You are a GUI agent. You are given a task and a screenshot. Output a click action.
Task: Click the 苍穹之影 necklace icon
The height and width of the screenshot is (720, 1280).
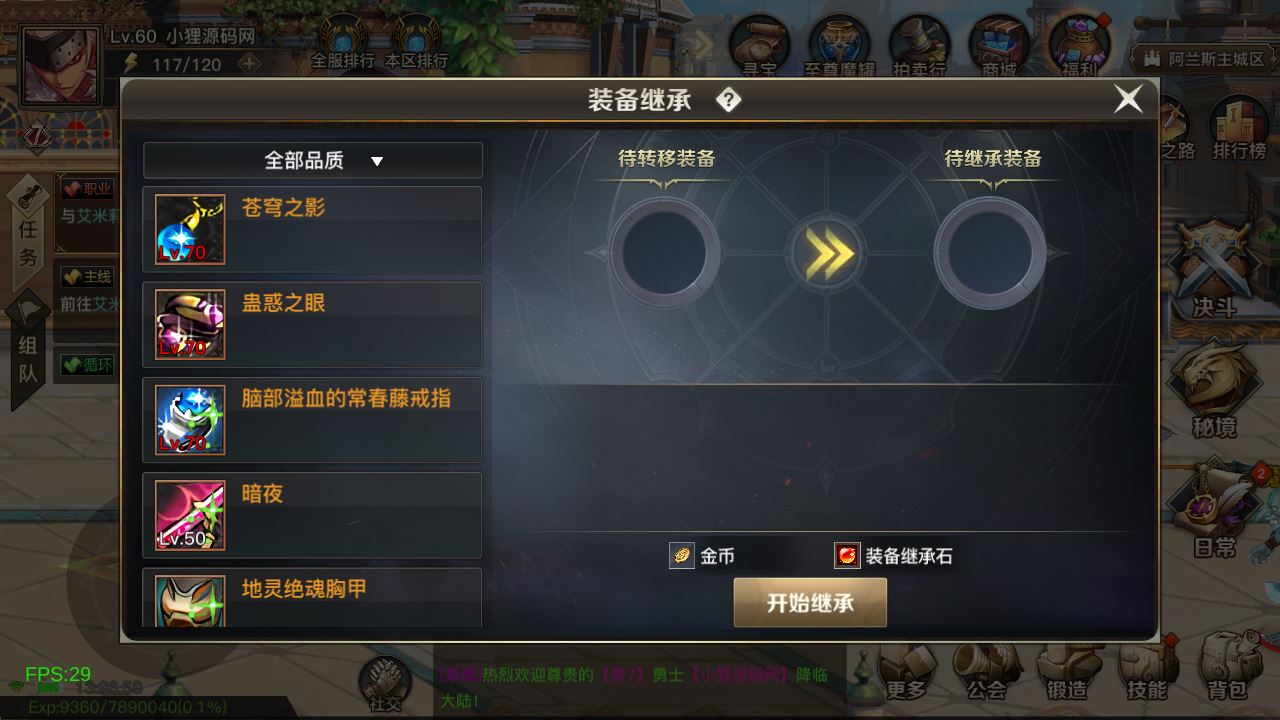coord(190,230)
